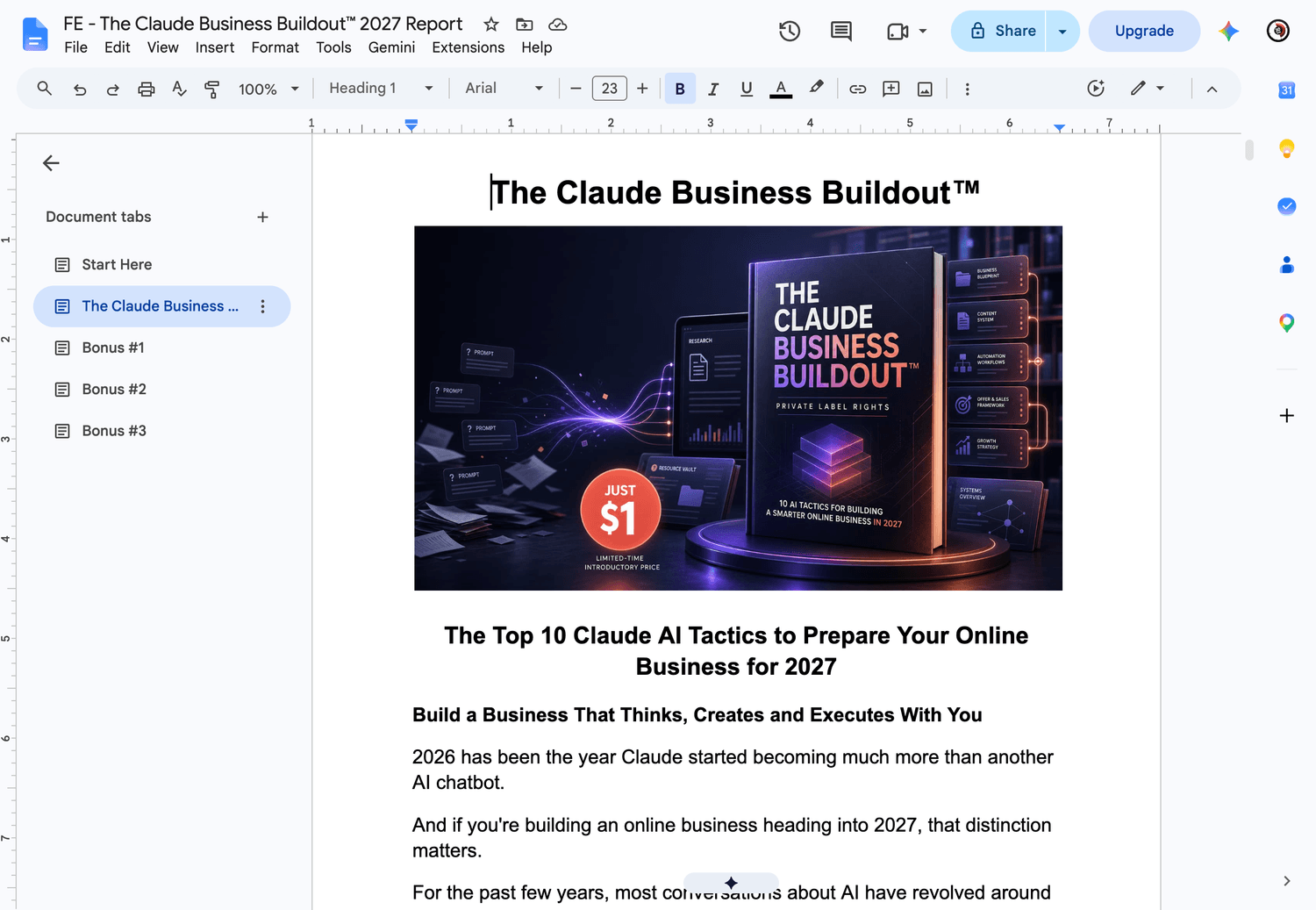Open paragraph style dropdown Heading 1
The image size is (1316, 910).
[382, 88]
